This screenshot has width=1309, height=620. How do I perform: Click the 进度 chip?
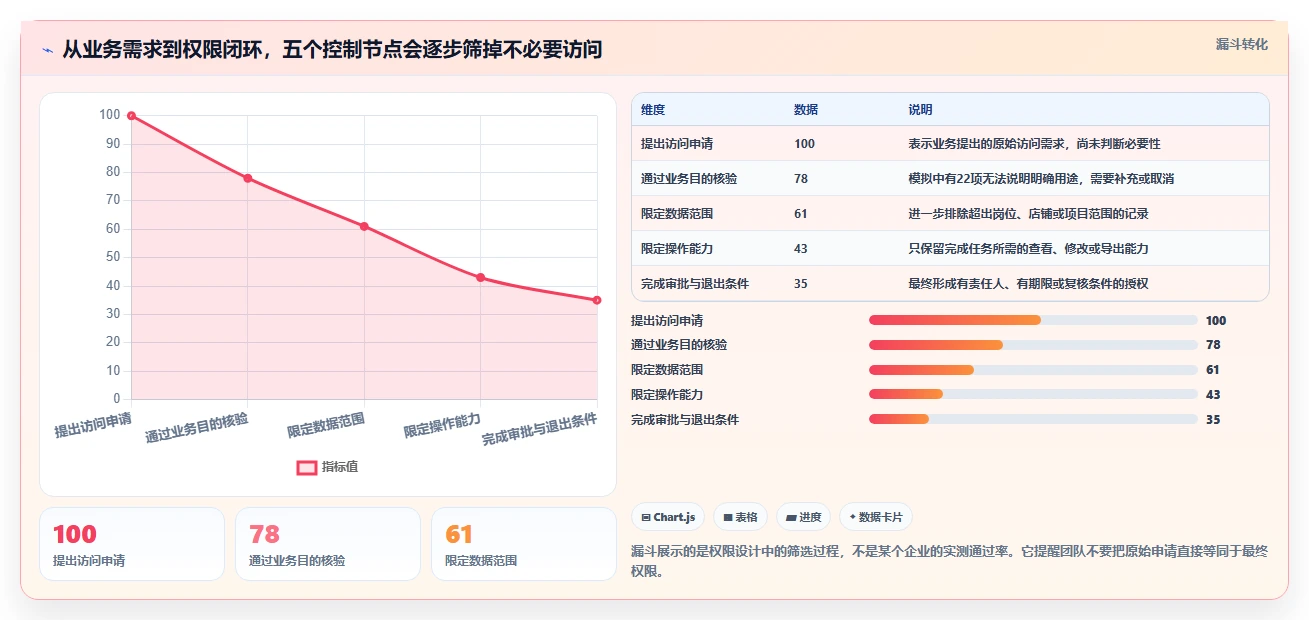click(804, 517)
